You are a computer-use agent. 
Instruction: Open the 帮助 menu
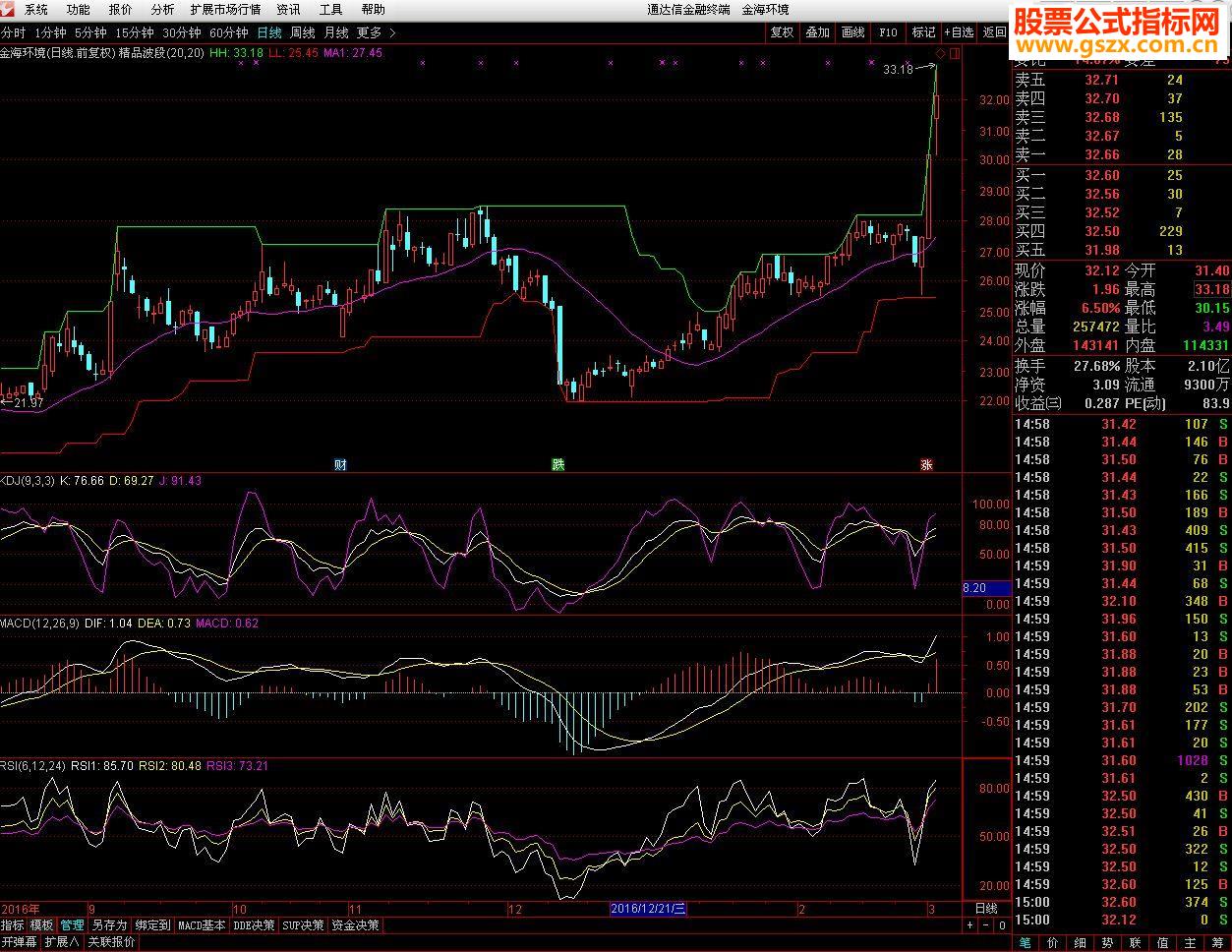373,9
